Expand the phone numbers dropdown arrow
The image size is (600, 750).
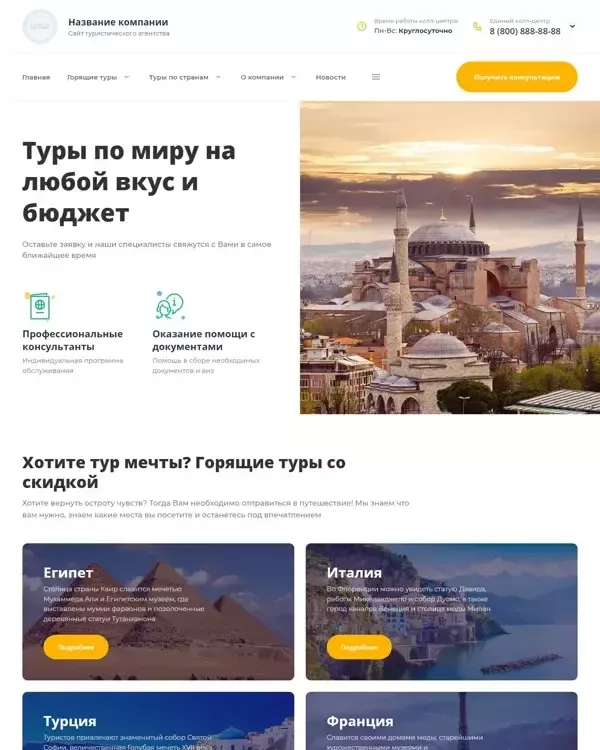[x=572, y=26]
